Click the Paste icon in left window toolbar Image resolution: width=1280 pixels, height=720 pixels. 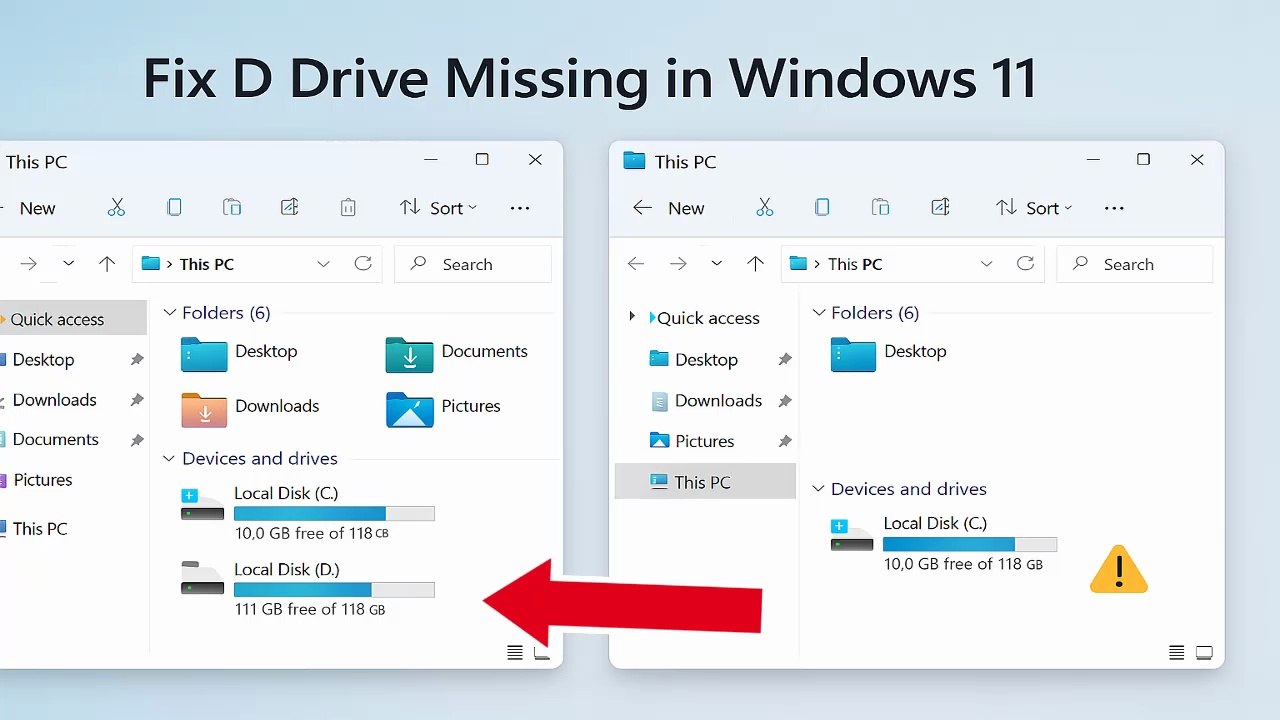(x=231, y=208)
